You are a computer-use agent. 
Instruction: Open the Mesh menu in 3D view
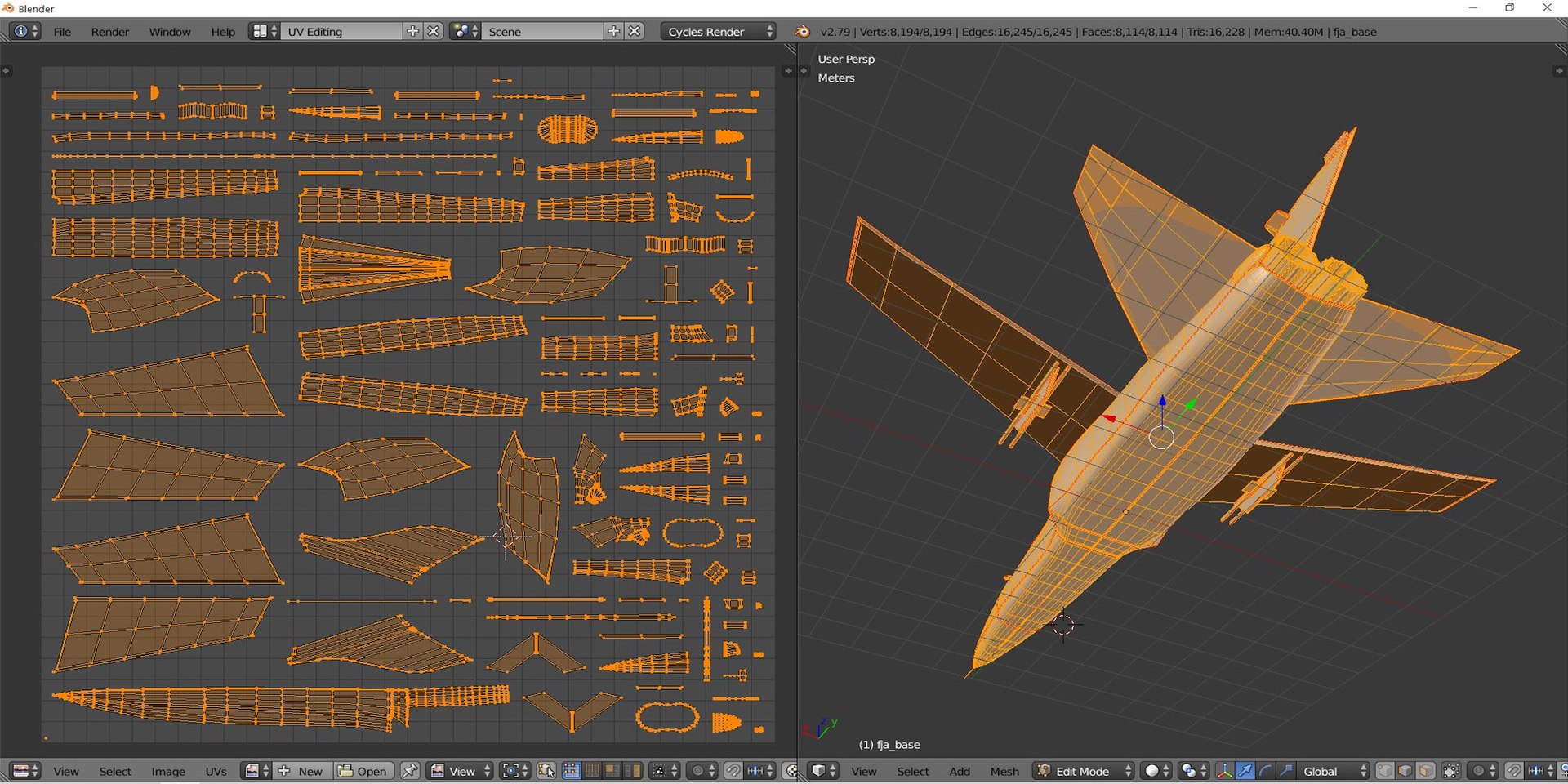[1004, 772]
